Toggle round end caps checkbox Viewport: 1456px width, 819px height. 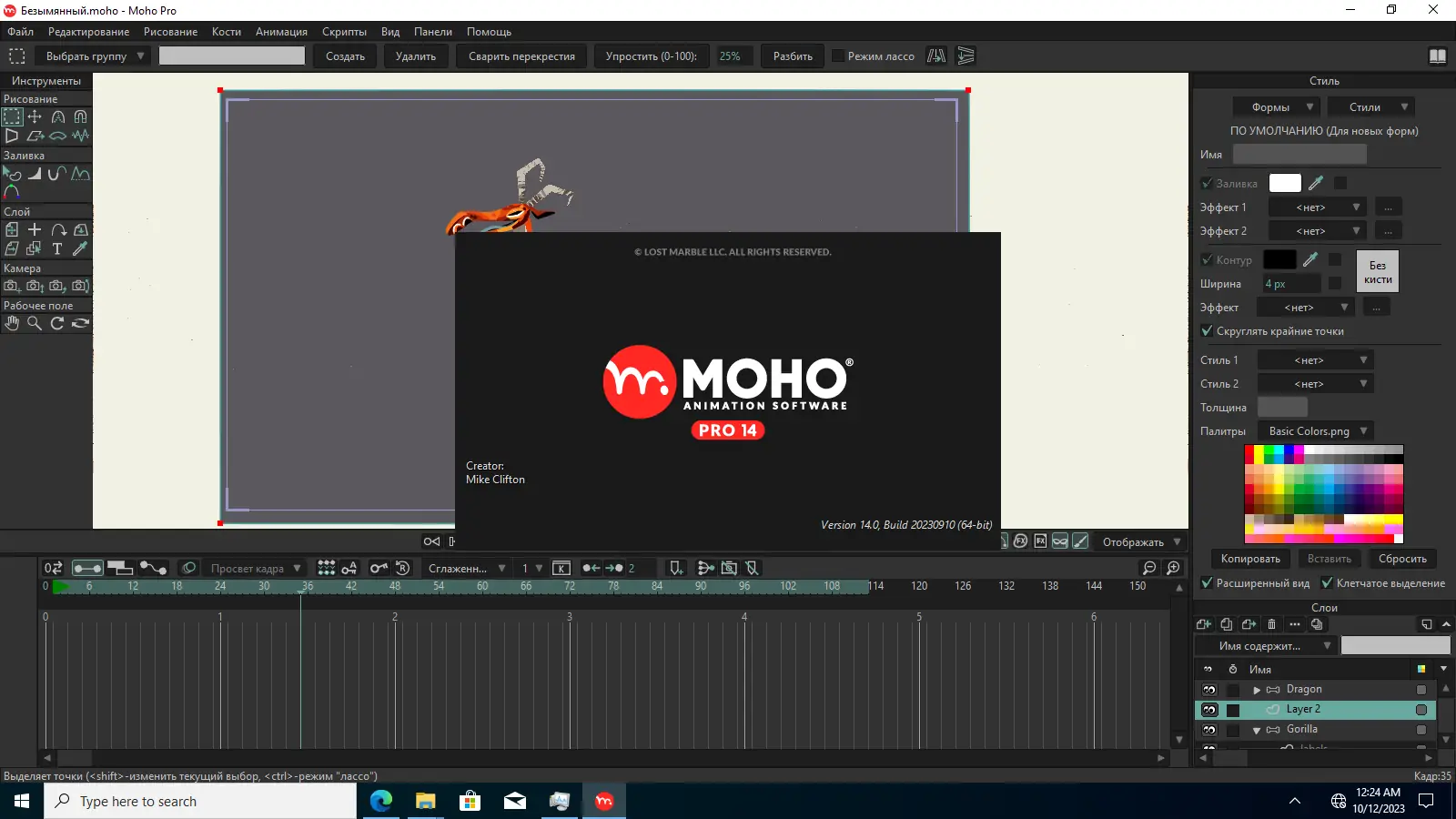click(x=1207, y=330)
